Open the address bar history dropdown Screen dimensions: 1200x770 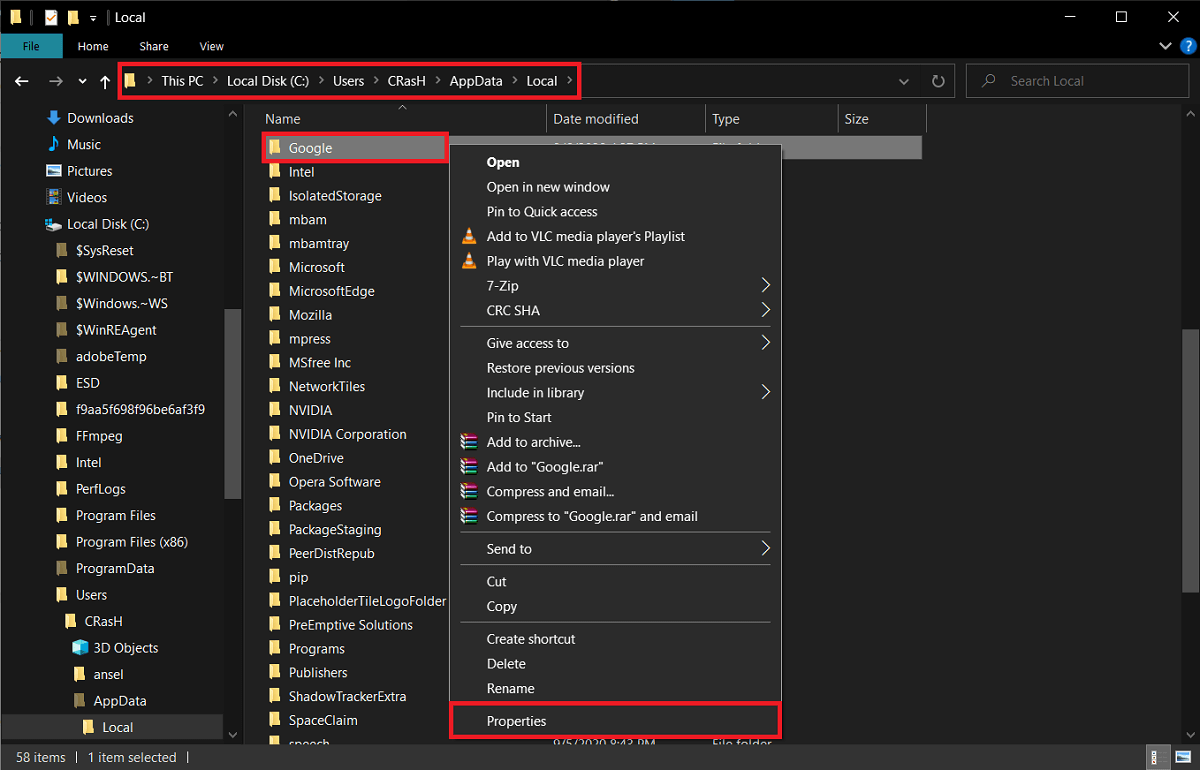click(x=904, y=81)
